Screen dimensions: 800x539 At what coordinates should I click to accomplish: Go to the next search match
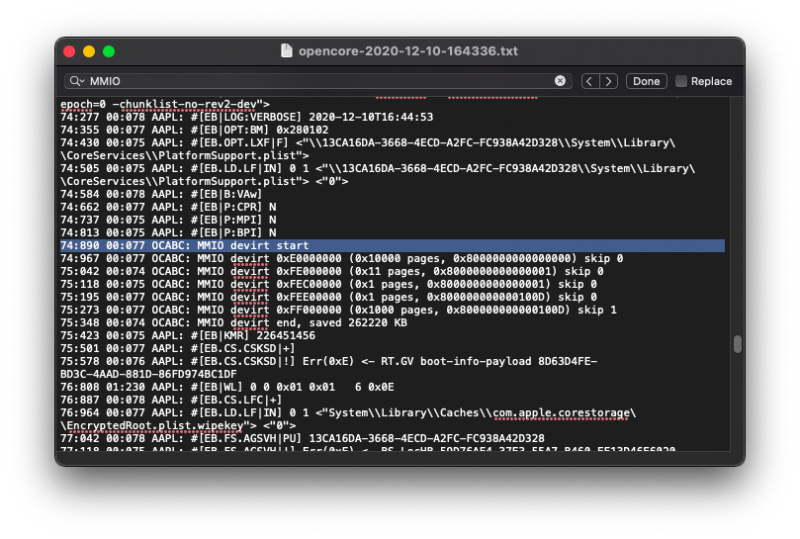pyautogui.click(x=608, y=81)
